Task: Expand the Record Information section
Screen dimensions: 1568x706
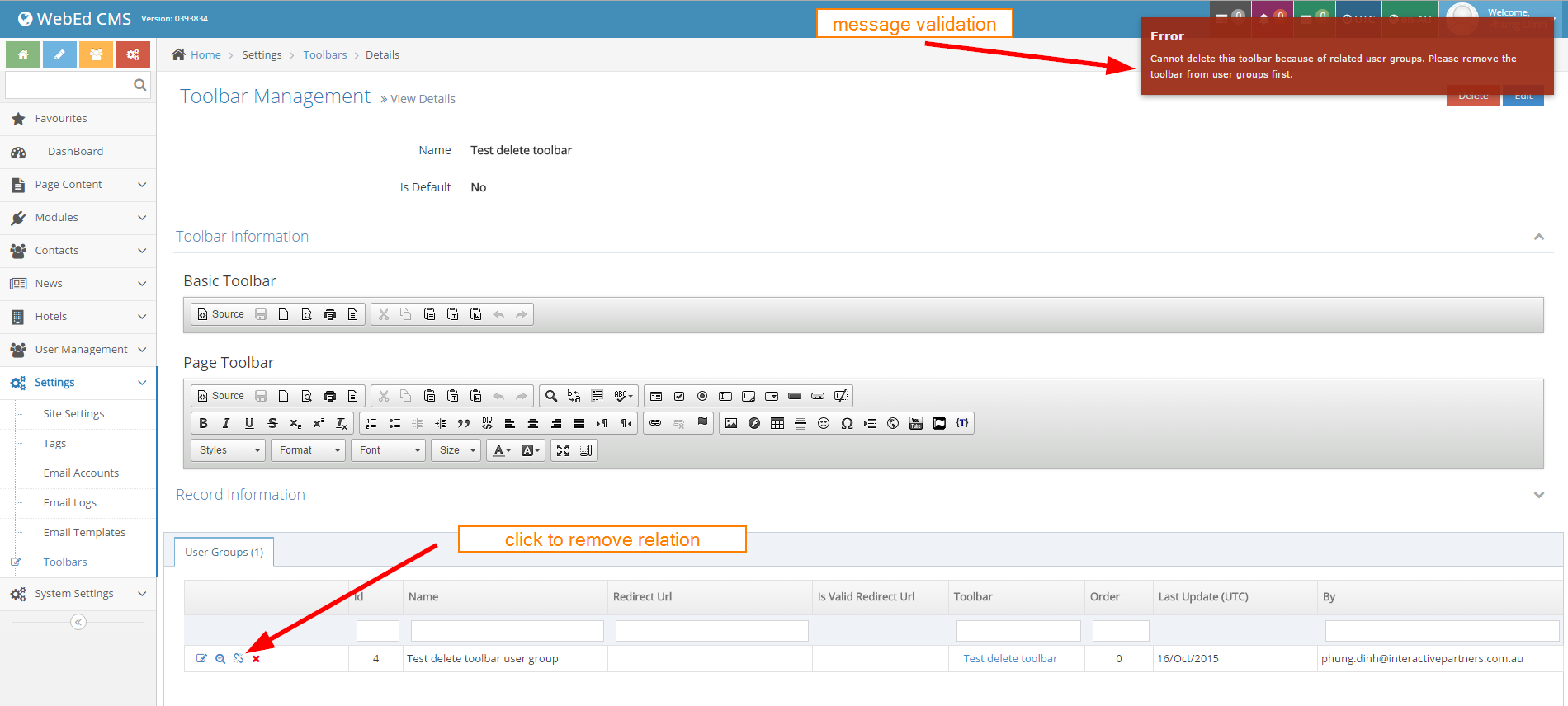Action: point(1538,495)
